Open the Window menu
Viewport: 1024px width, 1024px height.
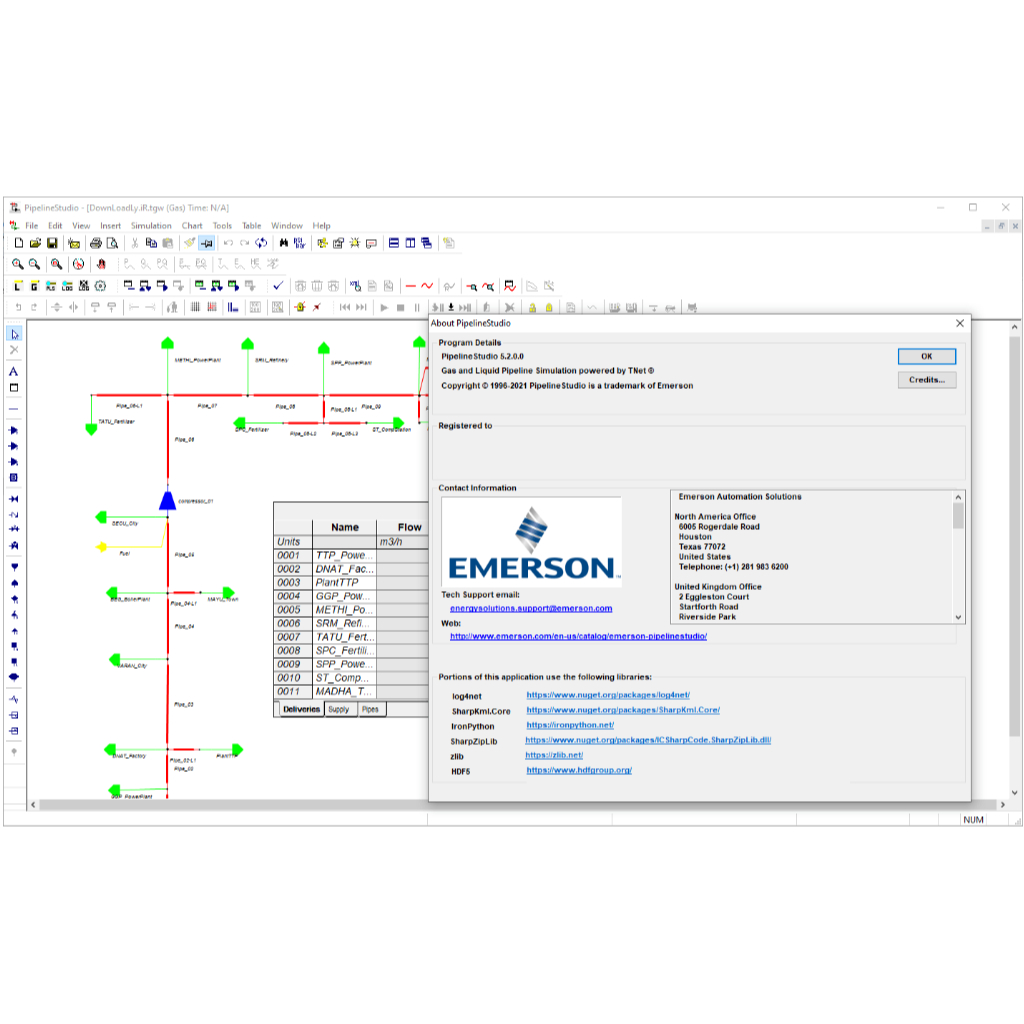click(287, 226)
